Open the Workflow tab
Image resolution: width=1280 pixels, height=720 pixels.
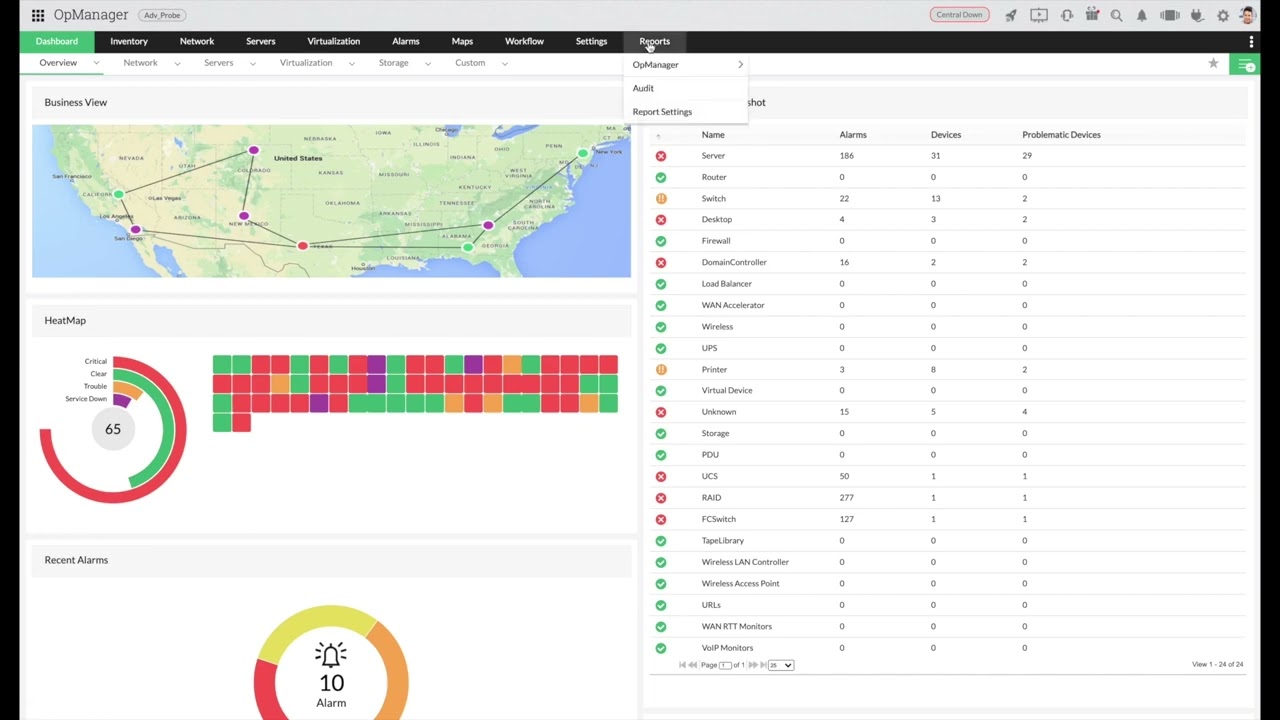[524, 42]
